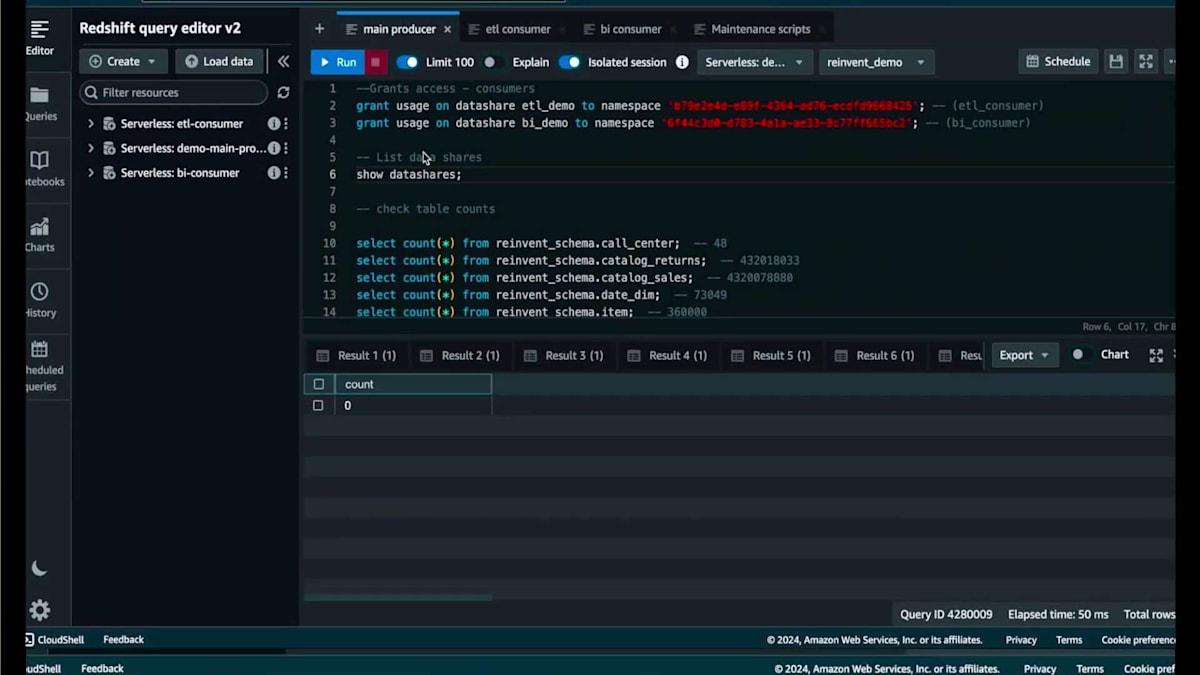Show info for Serverless: bi-consumer
The height and width of the screenshot is (675, 1200).
(274, 173)
